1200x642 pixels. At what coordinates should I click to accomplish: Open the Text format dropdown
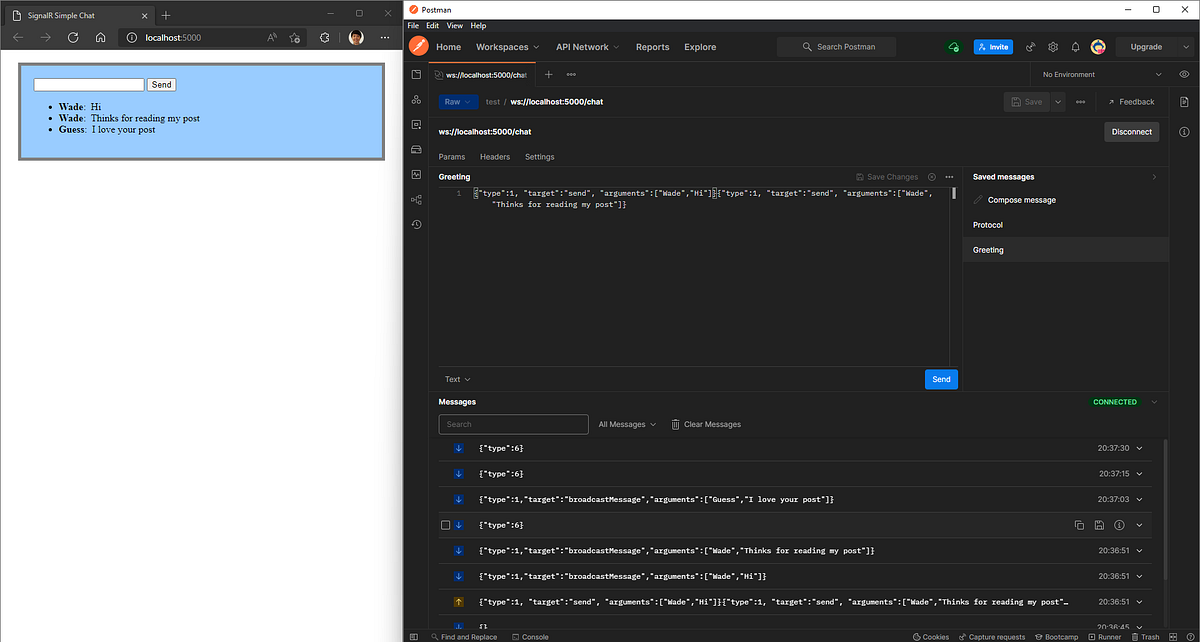(x=457, y=379)
